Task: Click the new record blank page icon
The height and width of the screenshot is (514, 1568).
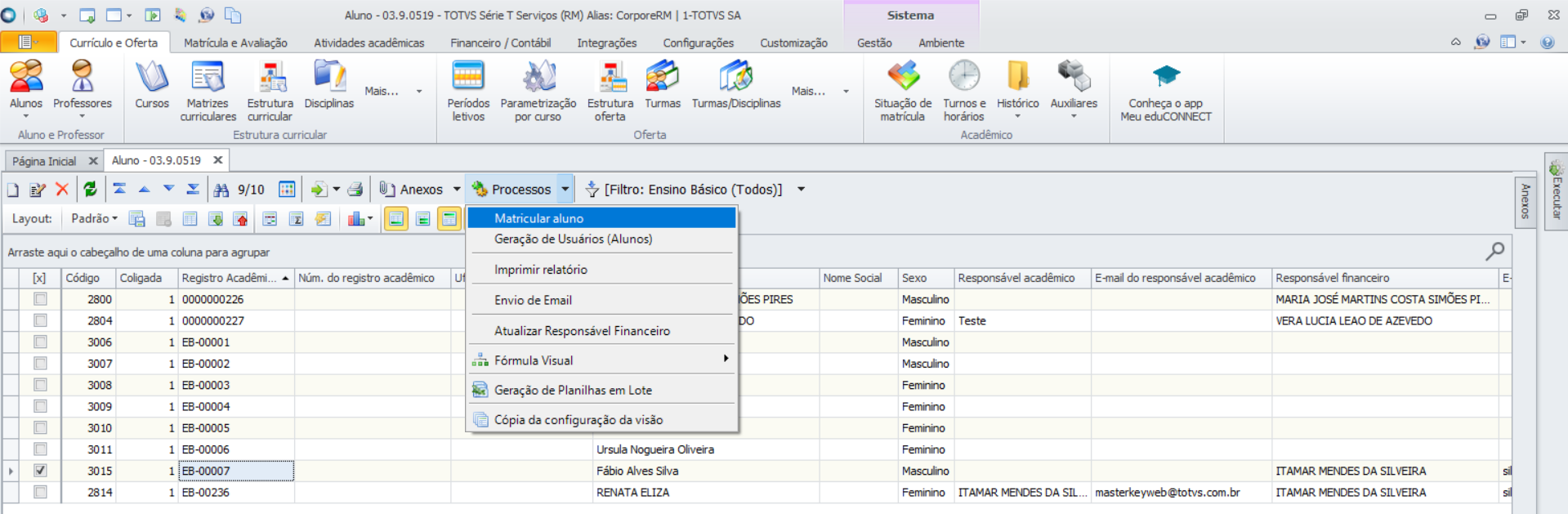Action: (13, 190)
